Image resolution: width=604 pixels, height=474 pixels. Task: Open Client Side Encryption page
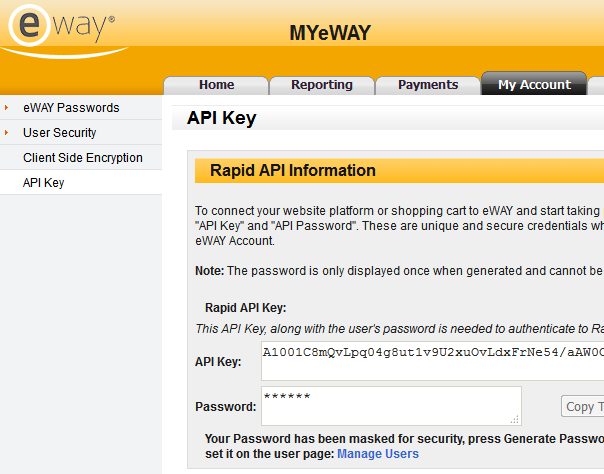coord(83,158)
